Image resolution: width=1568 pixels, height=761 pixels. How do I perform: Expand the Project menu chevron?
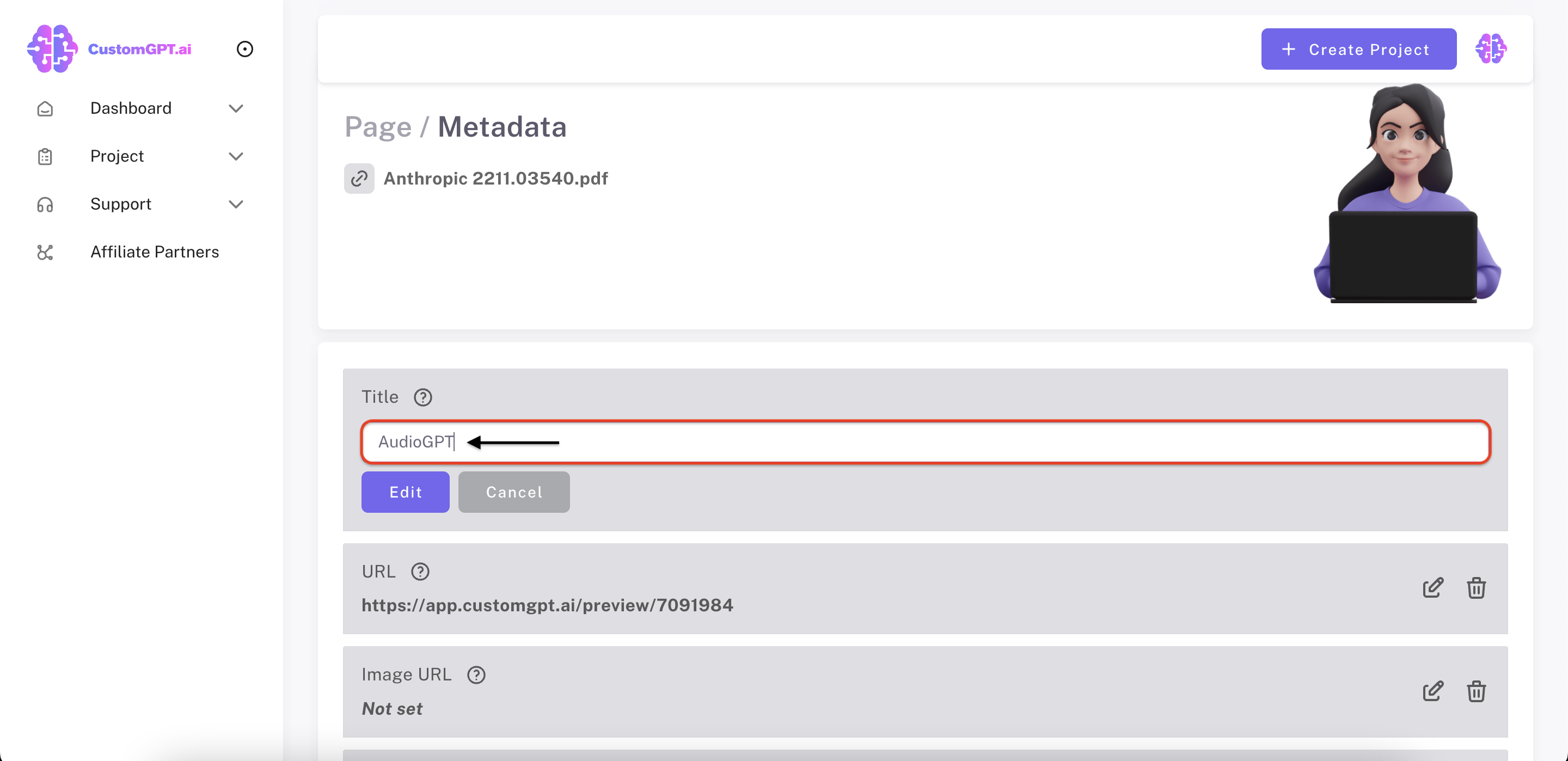tap(236, 156)
